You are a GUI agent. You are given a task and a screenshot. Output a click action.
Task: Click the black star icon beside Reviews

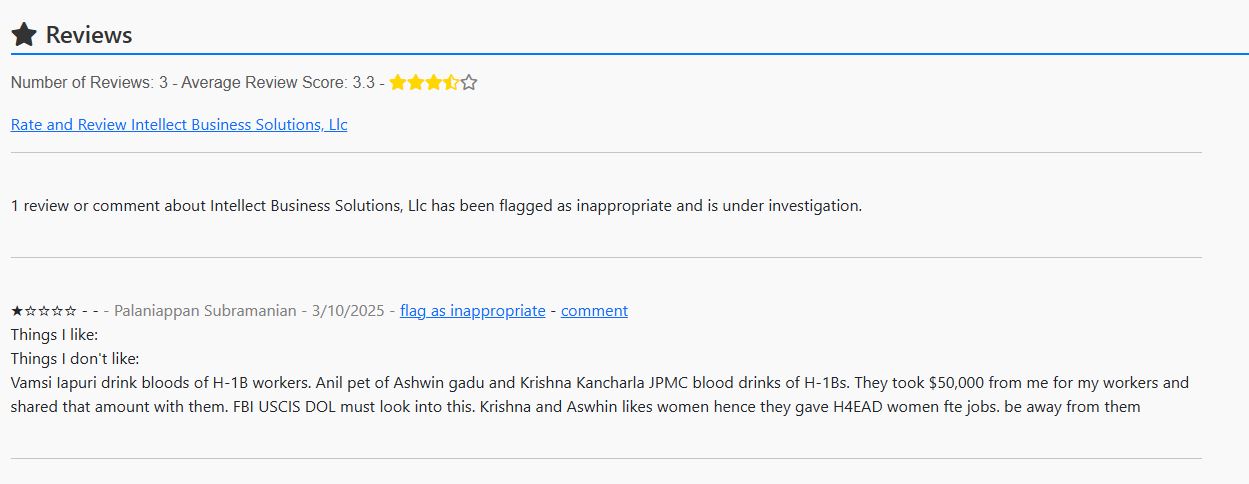coord(24,35)
